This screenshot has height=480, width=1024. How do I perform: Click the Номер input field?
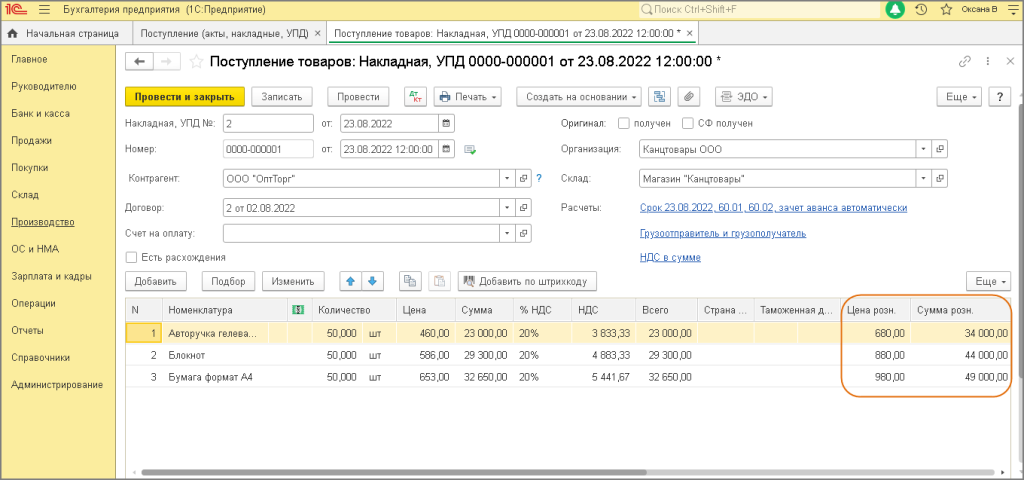click(x=268, y=150)
